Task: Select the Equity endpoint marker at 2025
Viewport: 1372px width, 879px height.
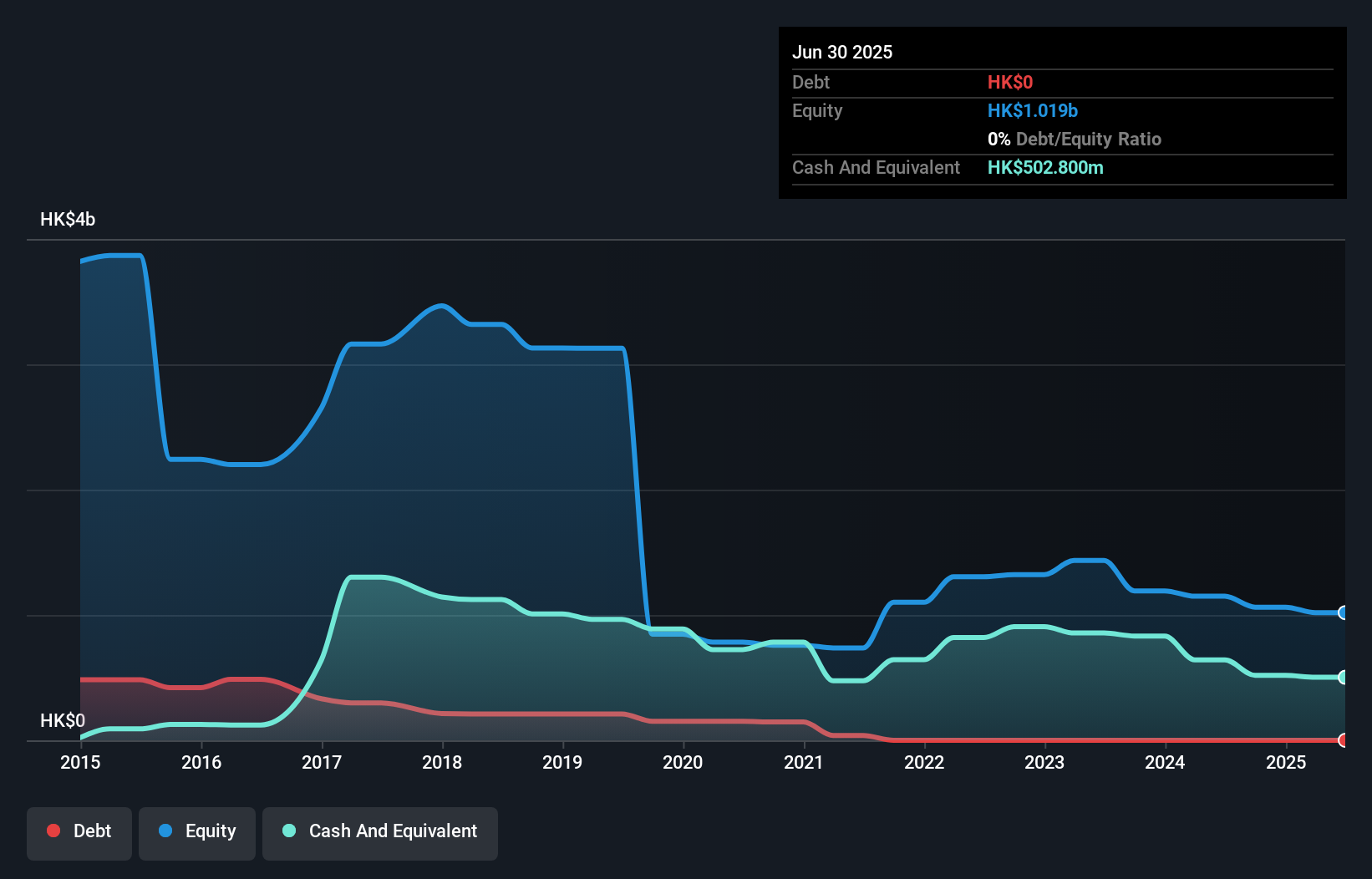Action: [1343, 612]
